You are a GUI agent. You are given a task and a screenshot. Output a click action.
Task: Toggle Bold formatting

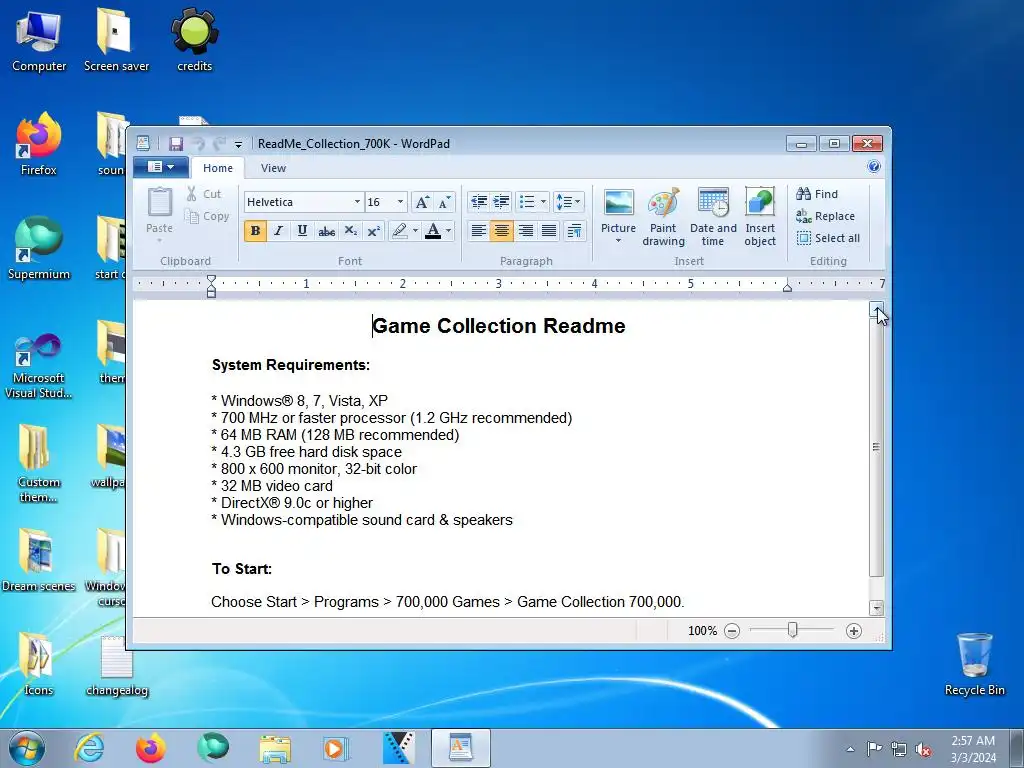coord(255,231)
